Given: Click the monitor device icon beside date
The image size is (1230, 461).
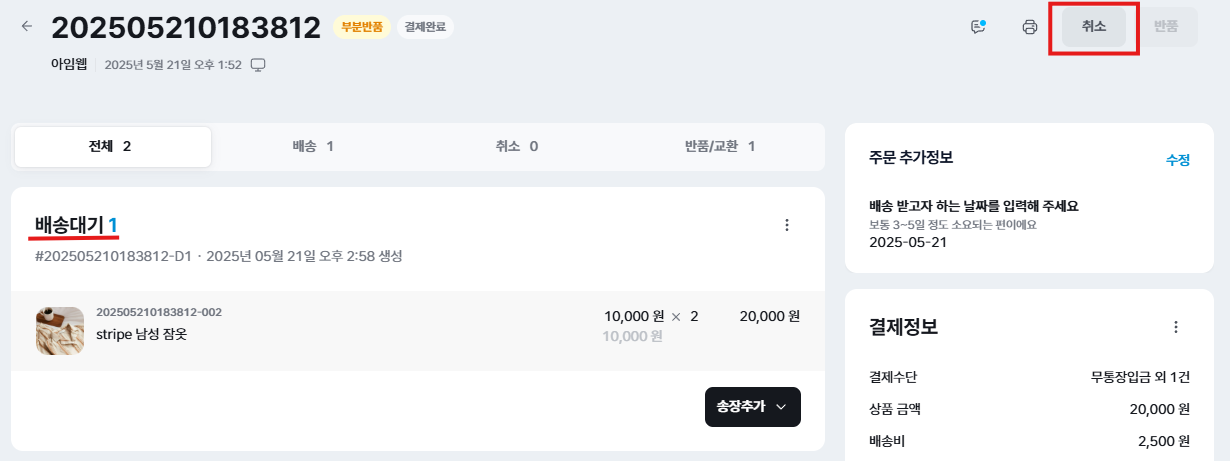Looking at the screenshot, I should 258,65.
